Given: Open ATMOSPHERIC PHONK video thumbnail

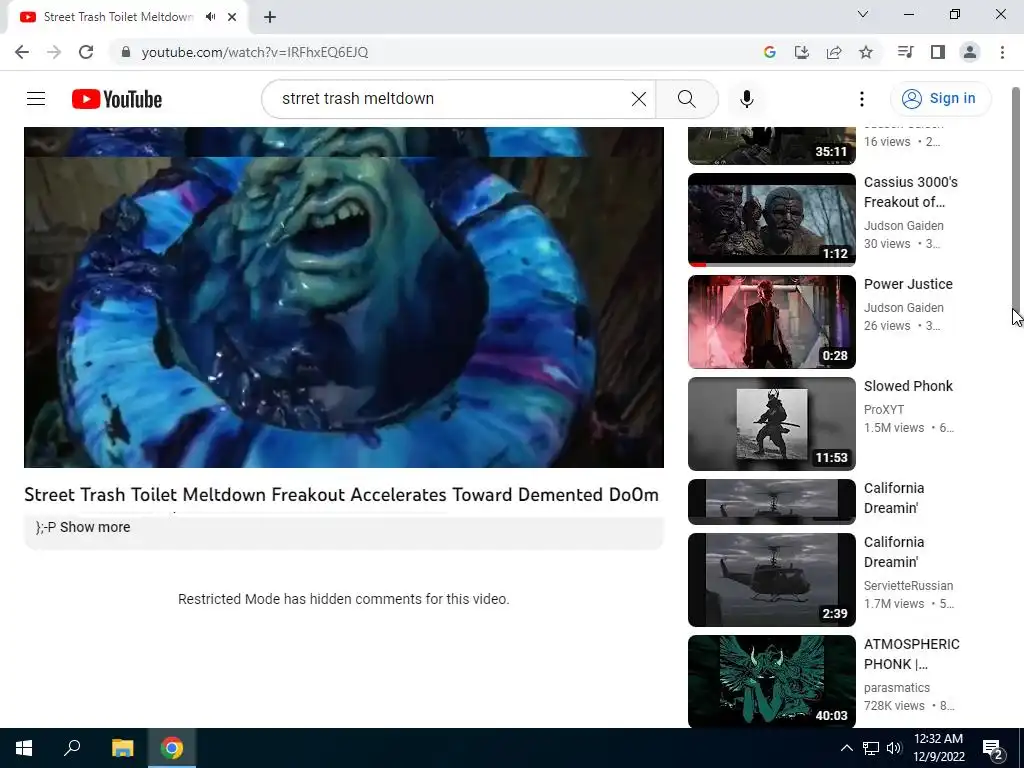Looking at the screenshot, I should 771,681.
